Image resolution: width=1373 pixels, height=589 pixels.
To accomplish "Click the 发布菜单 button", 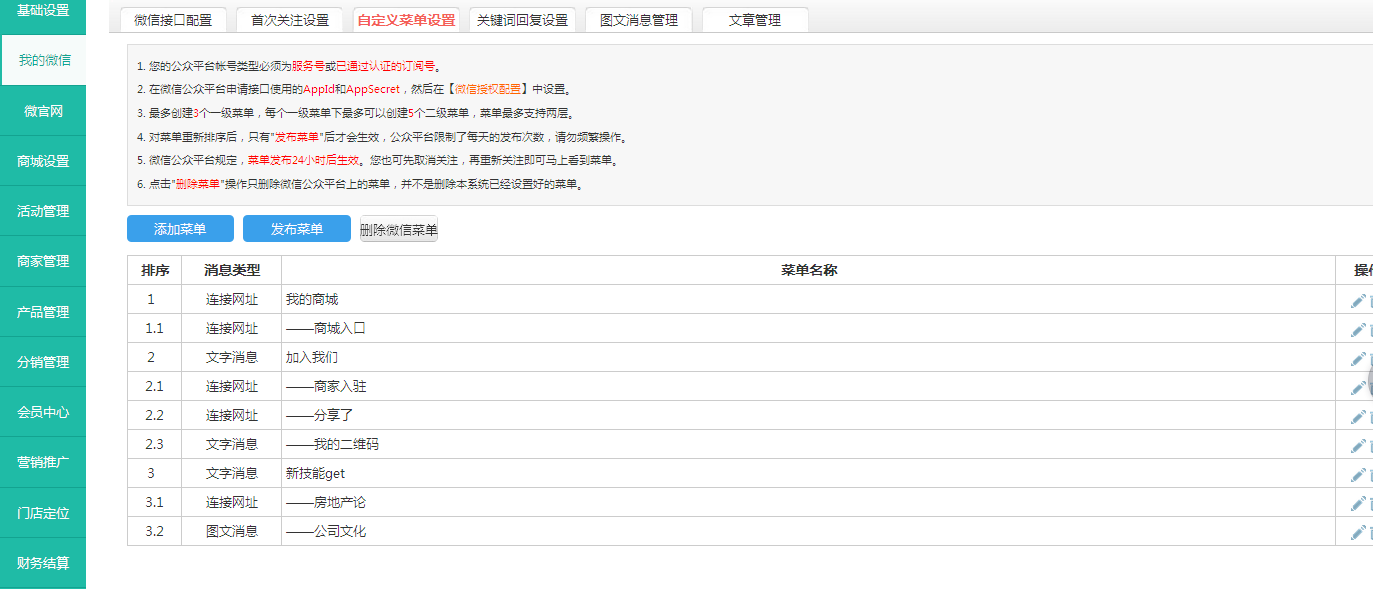I will 297,229.
